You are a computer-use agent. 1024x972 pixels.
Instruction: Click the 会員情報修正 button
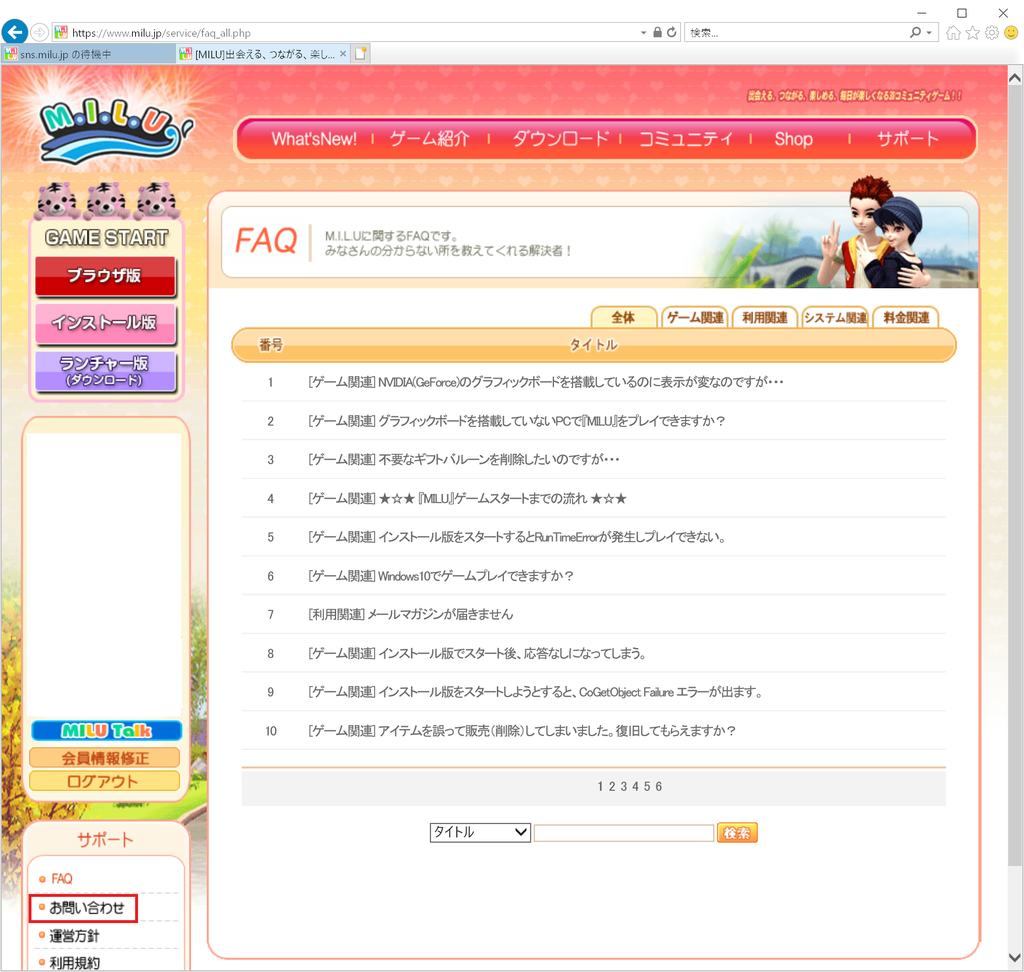pyautogui.click(x=104, y=758)
